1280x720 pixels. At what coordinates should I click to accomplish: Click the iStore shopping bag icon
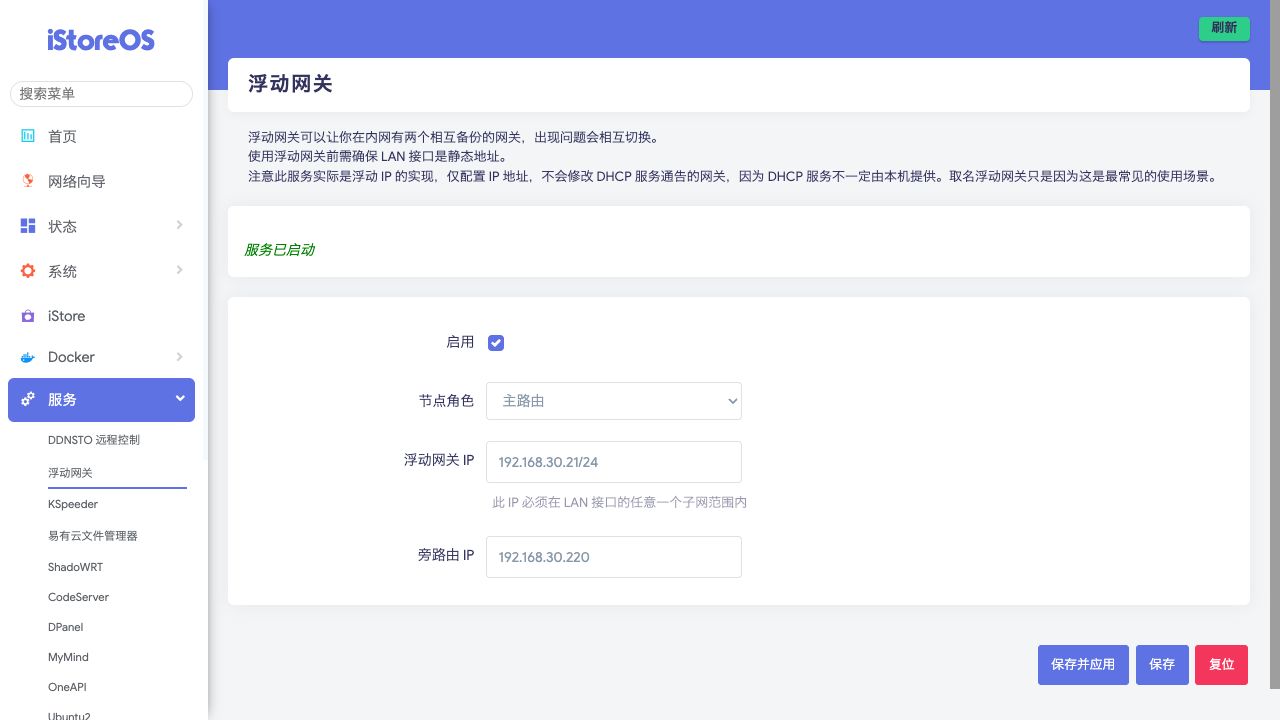pos(28,316)
